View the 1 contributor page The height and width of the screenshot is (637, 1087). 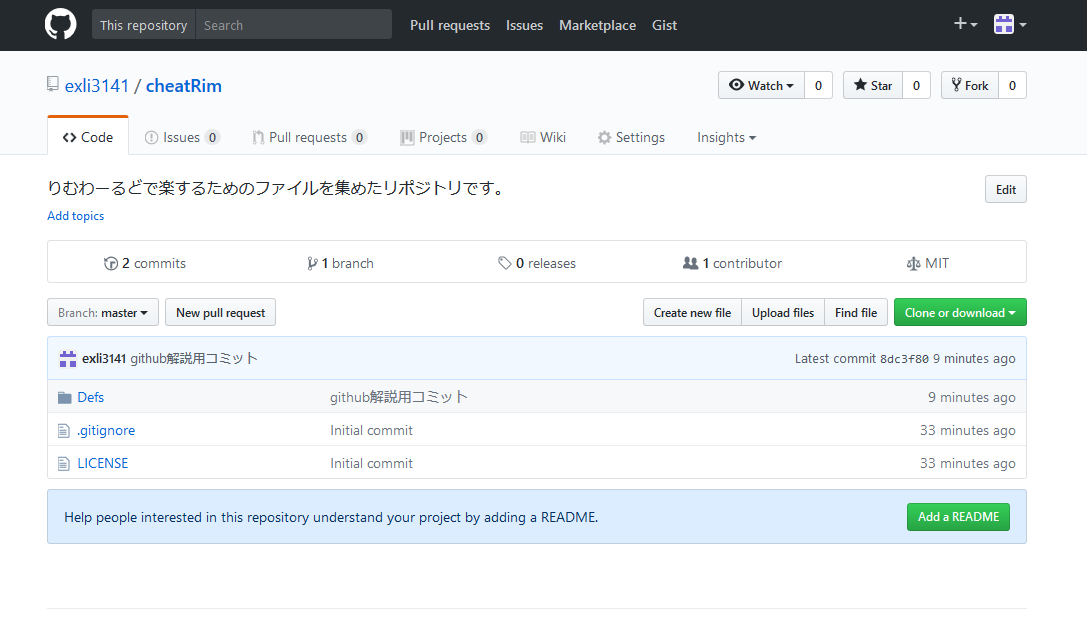[733, 263]
